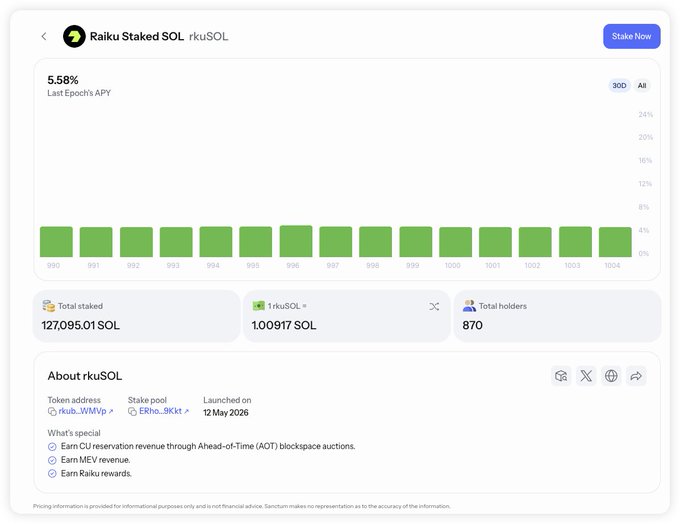Click the Last Epoch's APY label
The height and width of the screenshot is (524, 680).
tap(79, 93)
